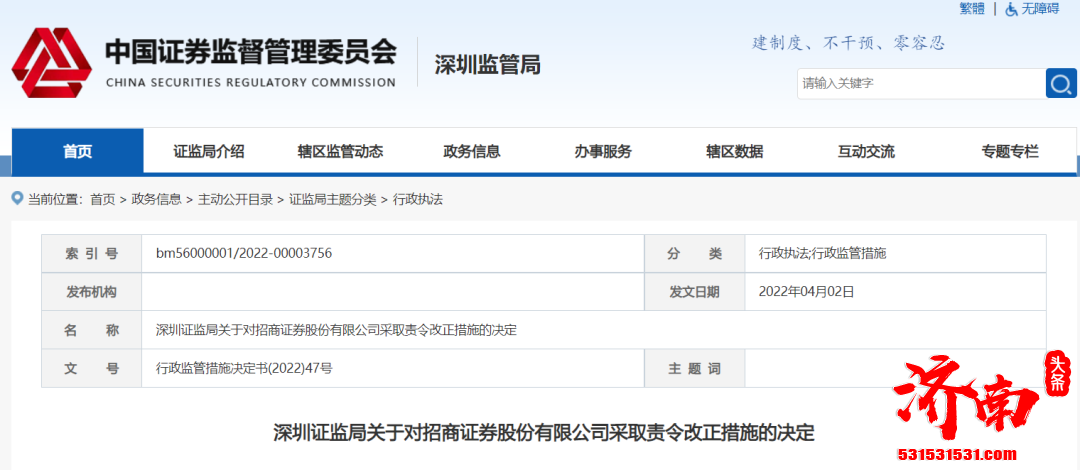1080x470 pixels.
Task: Focus the 请输入关键字 search field
Action: (921, 83)
